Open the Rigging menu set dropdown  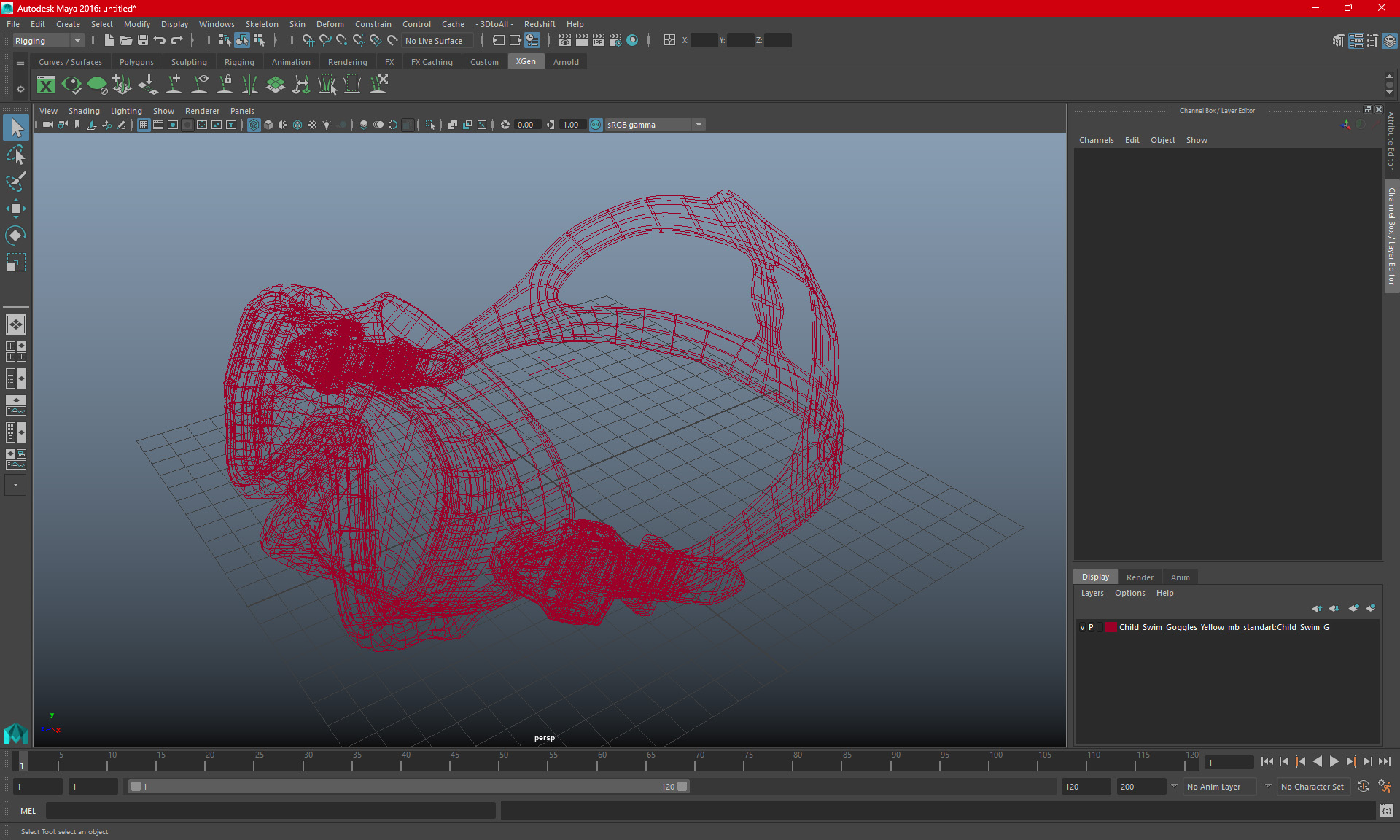coord(48,41)
